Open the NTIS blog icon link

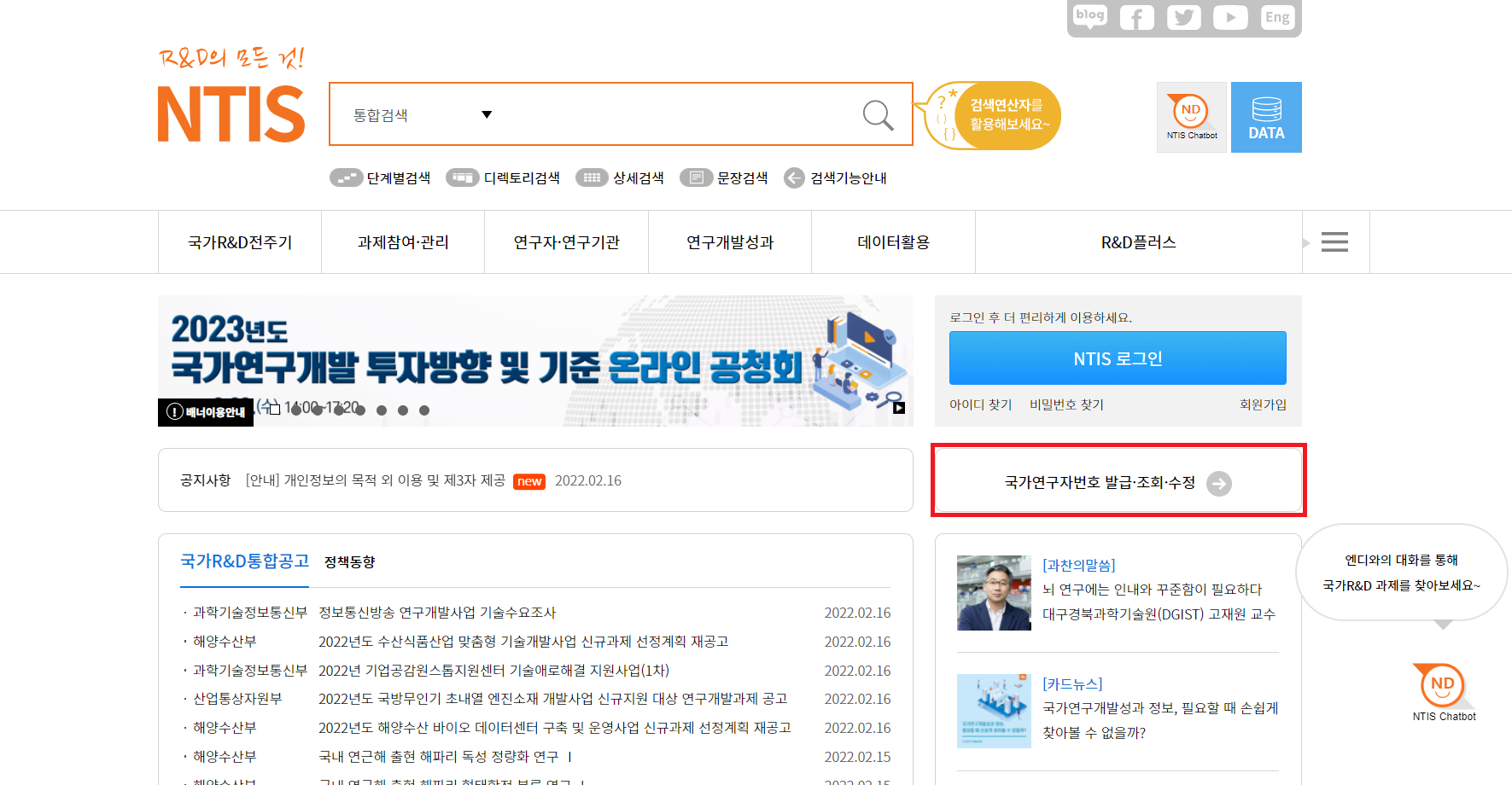pyautogui.click(x=1090, y=17)
